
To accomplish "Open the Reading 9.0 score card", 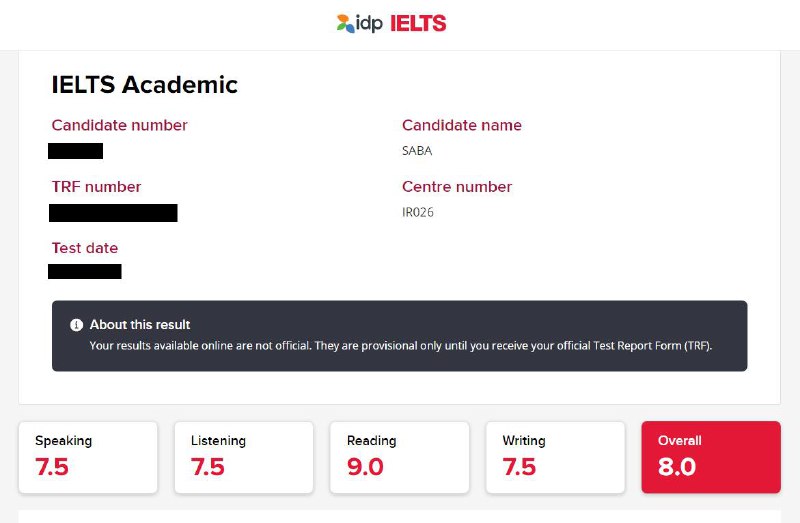I will tap(399, 457).
